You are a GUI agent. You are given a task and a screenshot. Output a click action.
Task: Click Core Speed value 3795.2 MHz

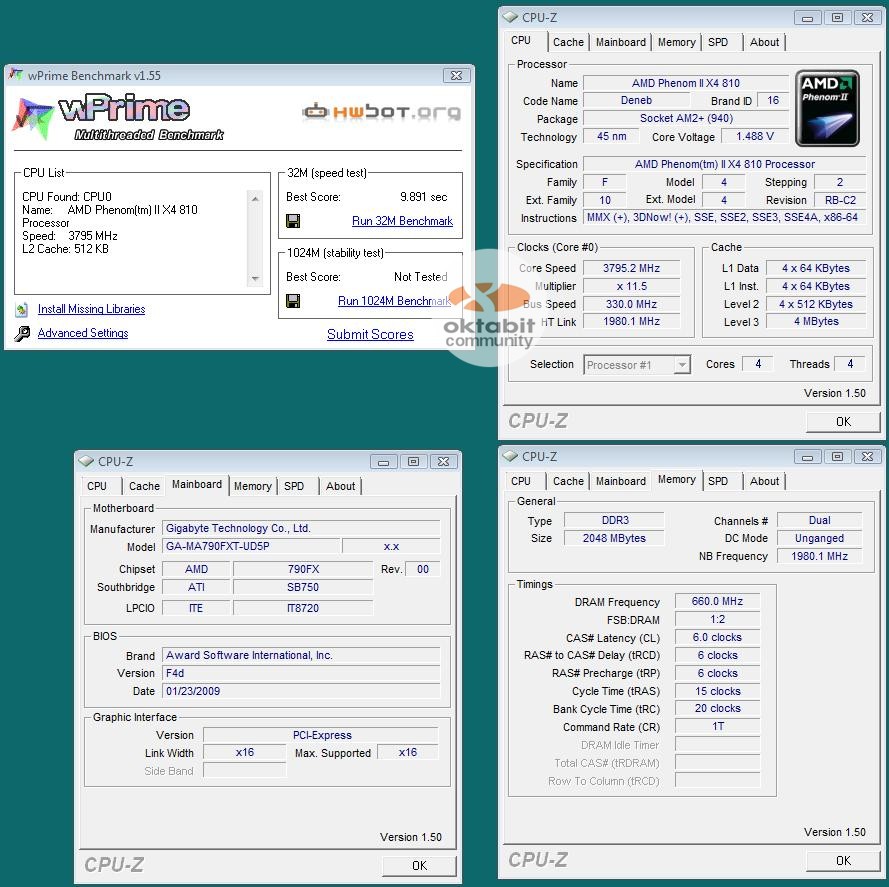[x=631, y=268]
